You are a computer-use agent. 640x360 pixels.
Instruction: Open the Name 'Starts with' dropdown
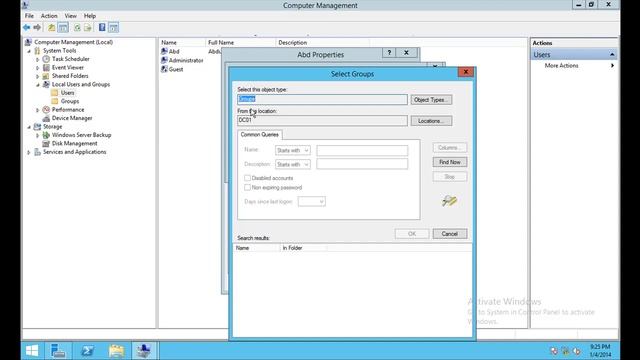293,151
